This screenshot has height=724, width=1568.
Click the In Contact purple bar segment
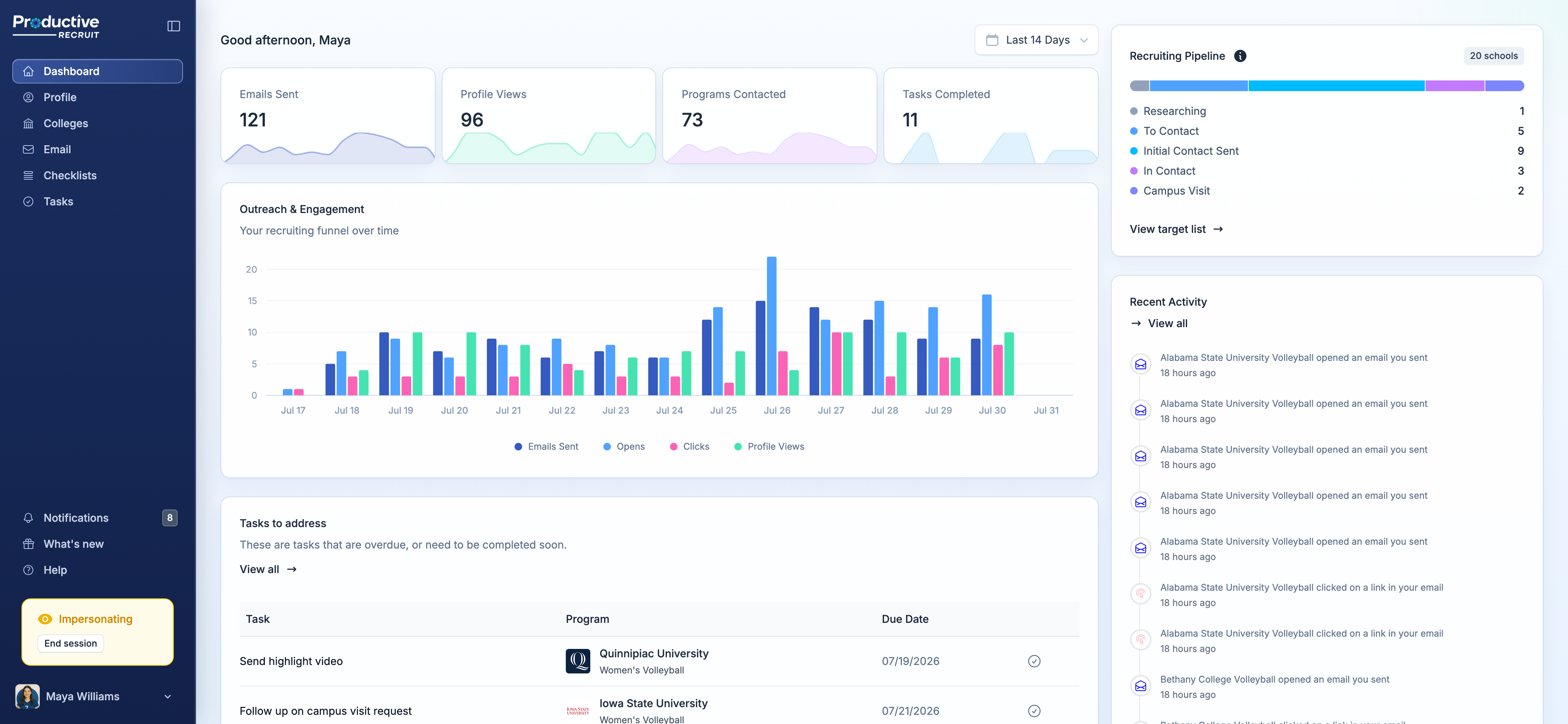coord(1454,86)
